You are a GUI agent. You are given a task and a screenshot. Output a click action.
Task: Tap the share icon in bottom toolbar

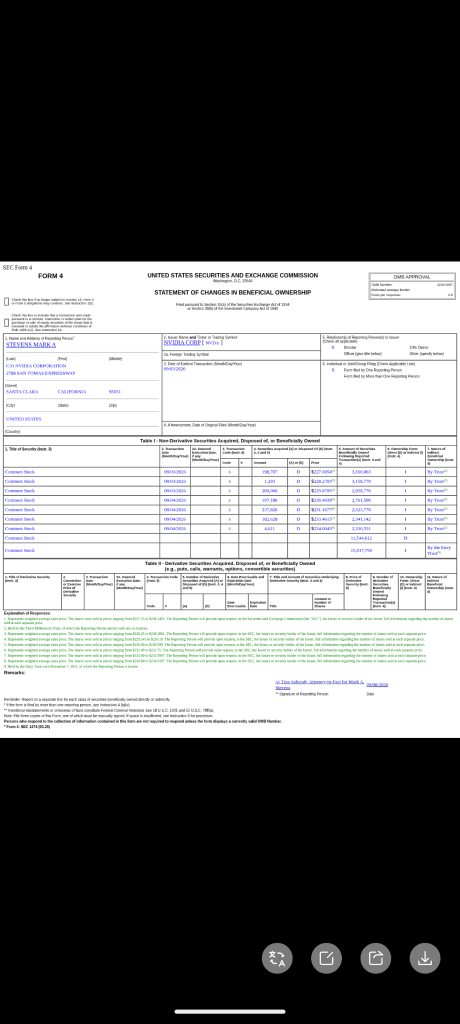pos(376,958)
